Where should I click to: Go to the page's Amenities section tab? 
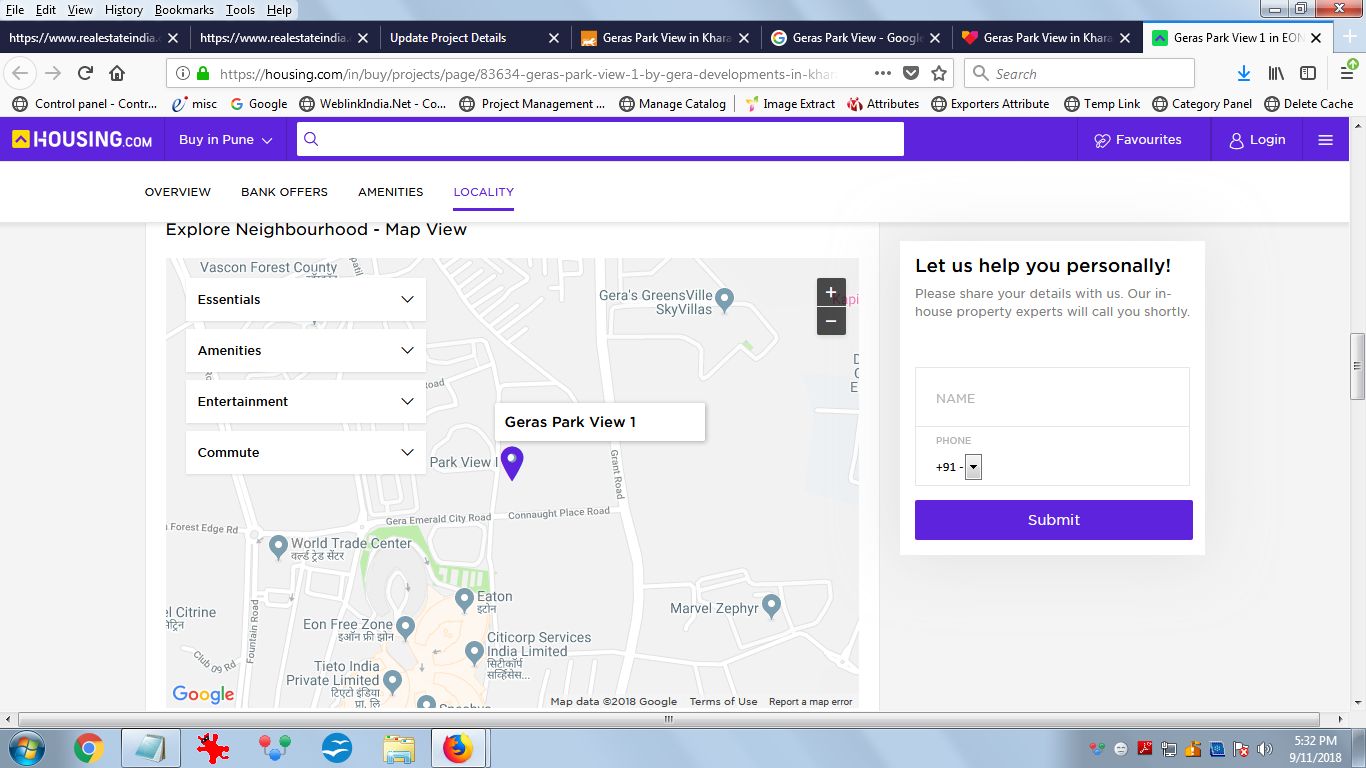coord(391,192)
